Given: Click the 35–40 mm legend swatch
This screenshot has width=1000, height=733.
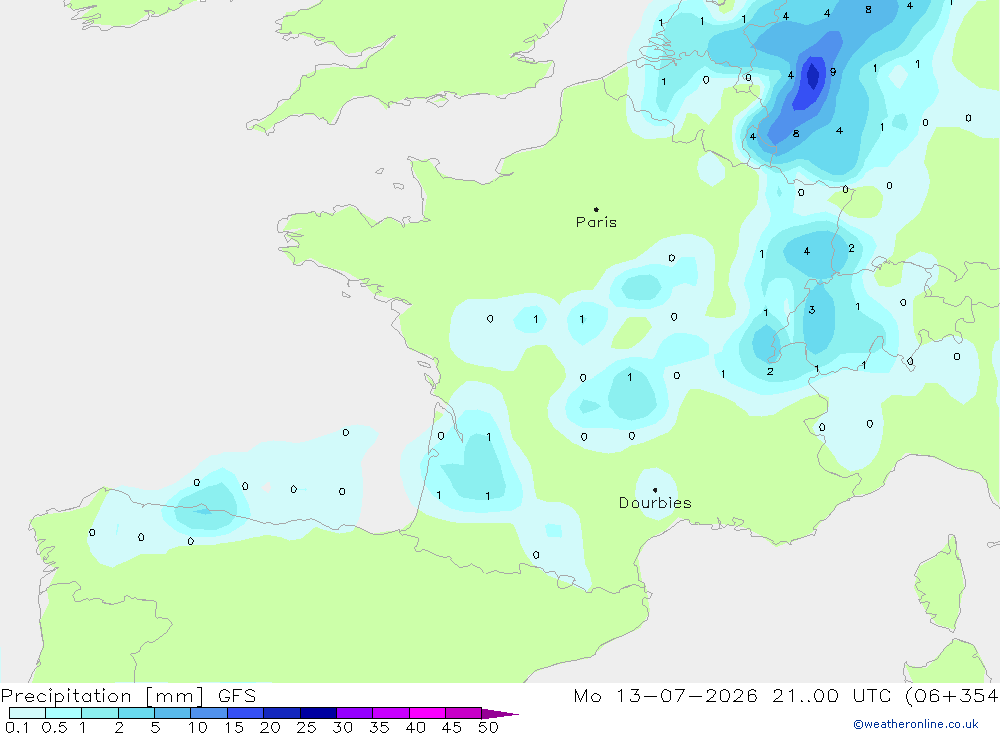Looking at the screenshot, I should [x=391, y=713].
